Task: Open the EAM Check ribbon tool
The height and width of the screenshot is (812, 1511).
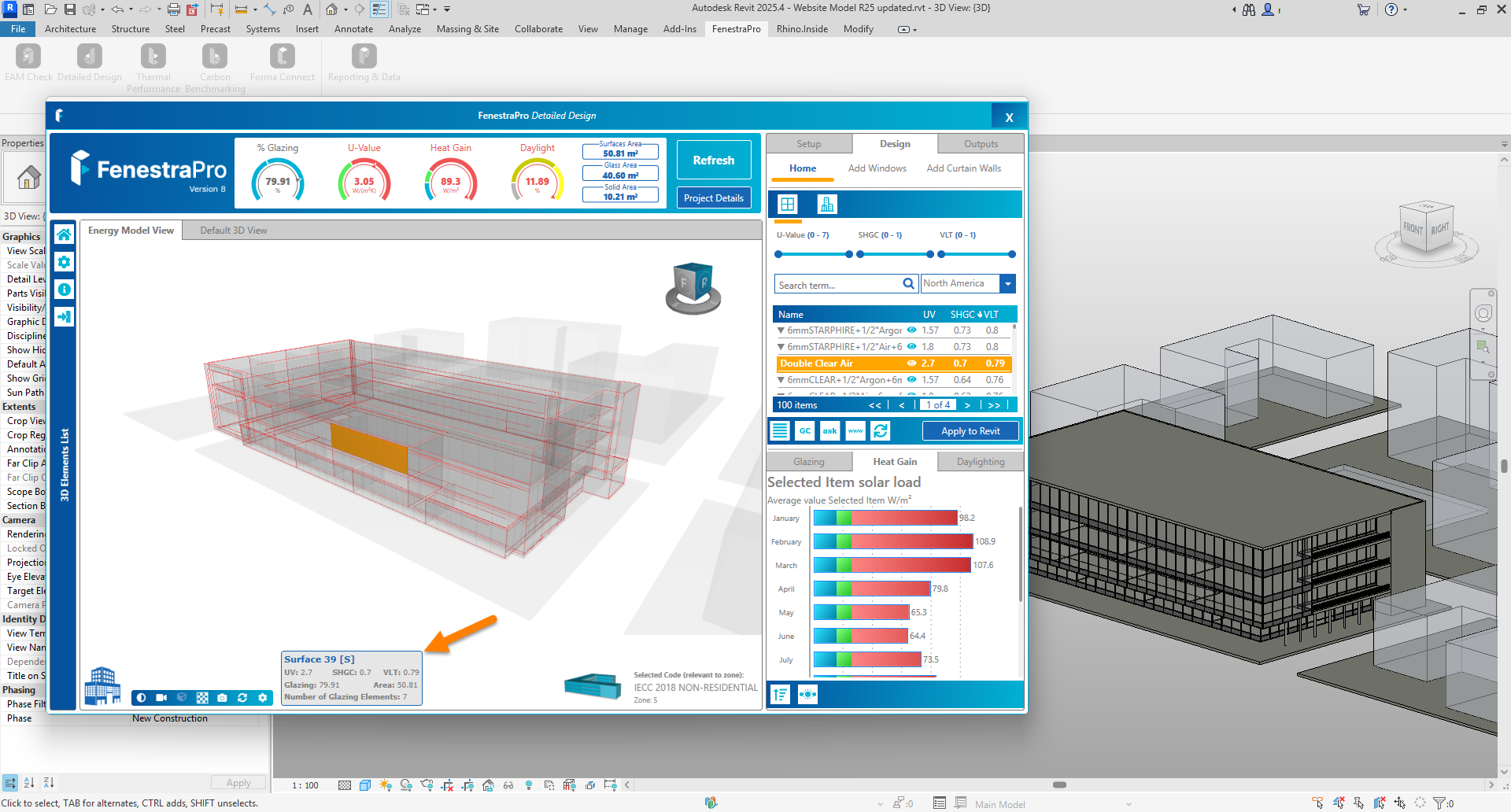Action: point(28,63)
